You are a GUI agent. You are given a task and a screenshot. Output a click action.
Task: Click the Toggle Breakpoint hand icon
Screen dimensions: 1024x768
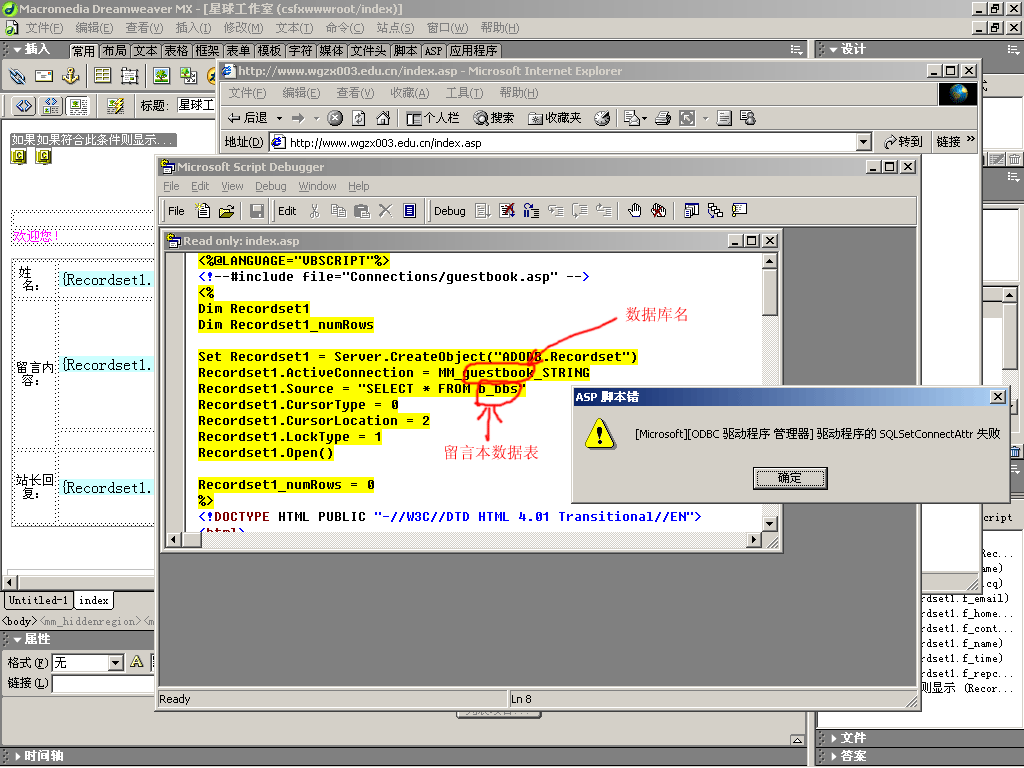(634, 211)
